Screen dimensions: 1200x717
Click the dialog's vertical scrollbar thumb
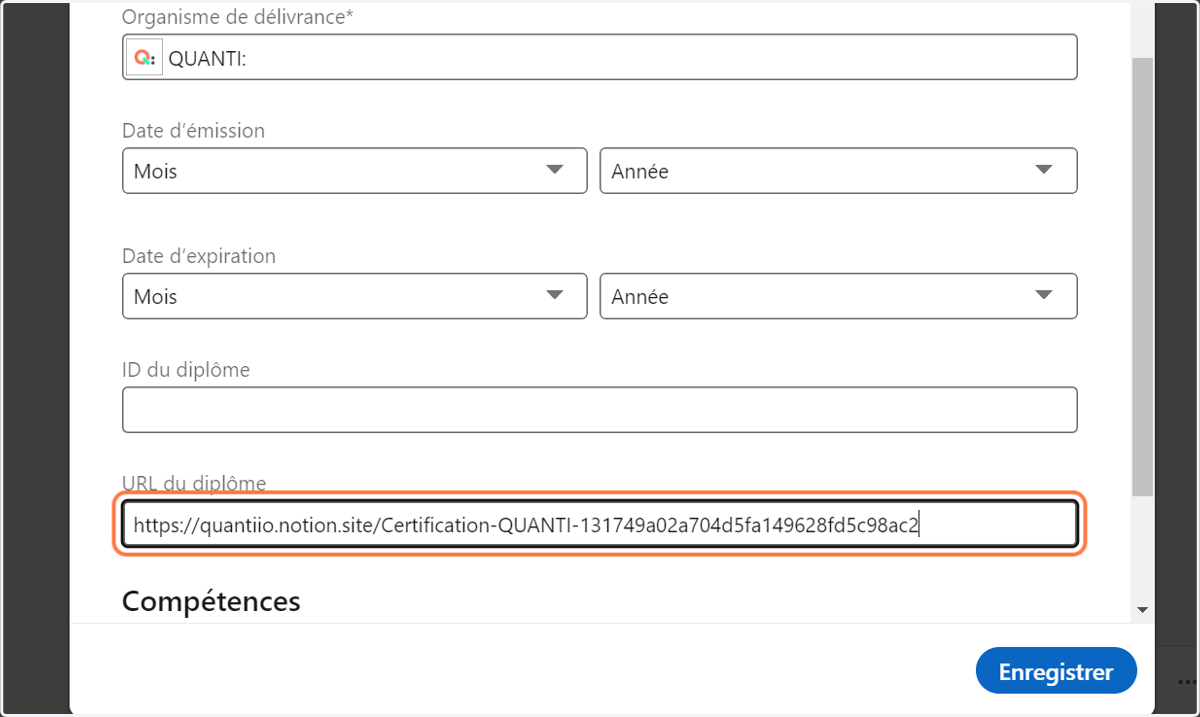pyautogui.click(x=1142, y=276)
